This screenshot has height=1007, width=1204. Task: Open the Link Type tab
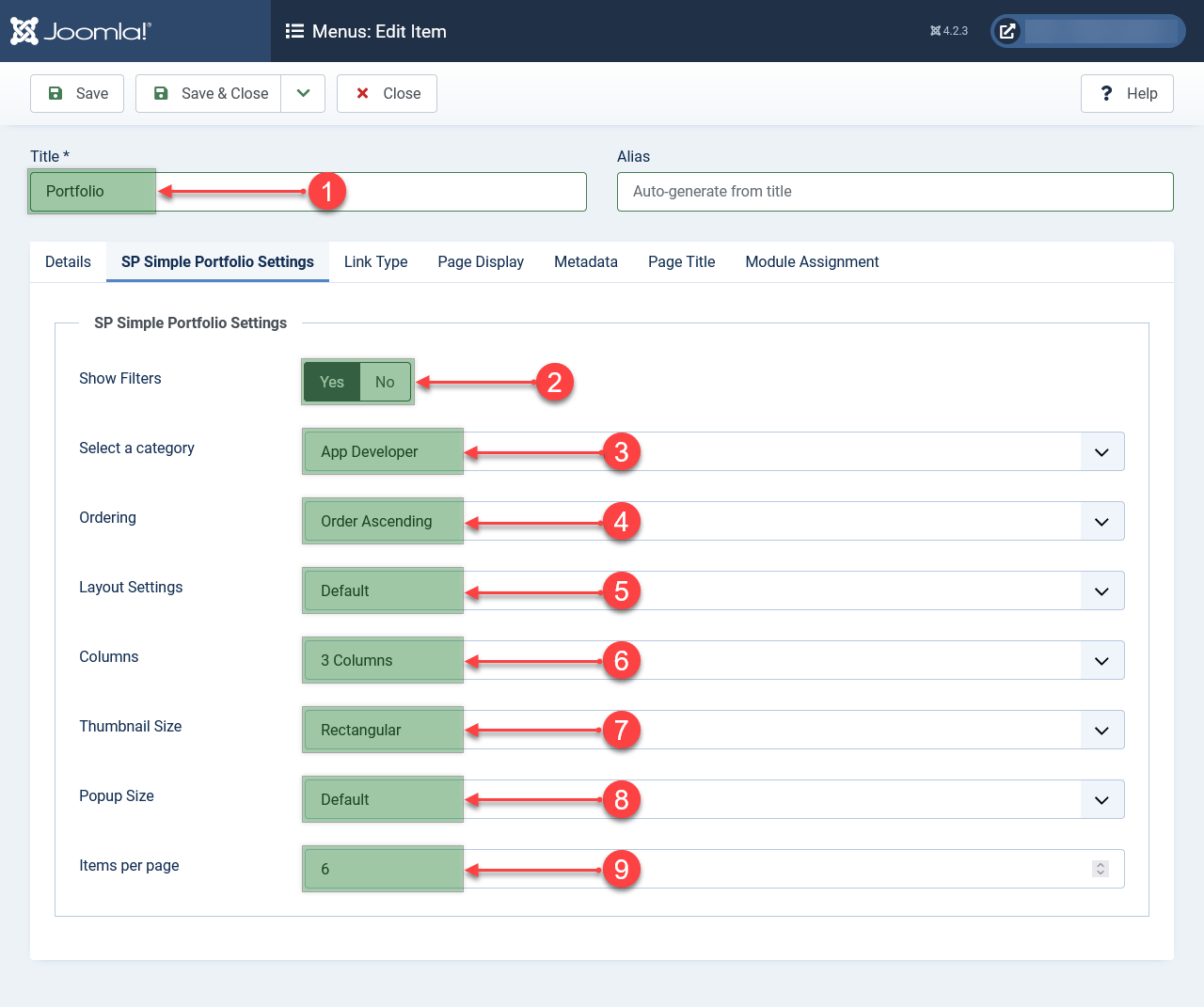click(375, 261)
